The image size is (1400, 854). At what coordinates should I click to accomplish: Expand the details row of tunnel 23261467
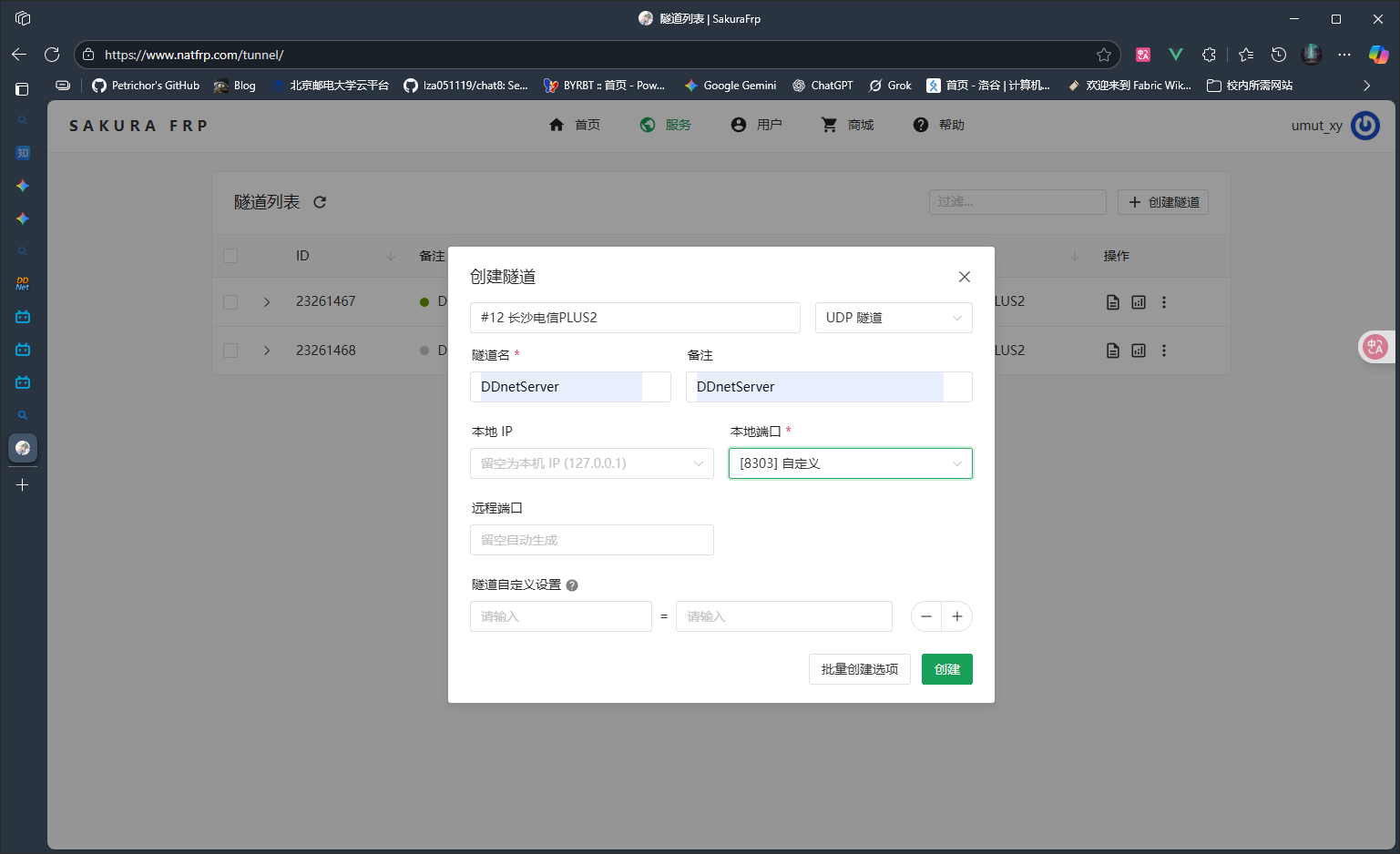coord(266,301)
